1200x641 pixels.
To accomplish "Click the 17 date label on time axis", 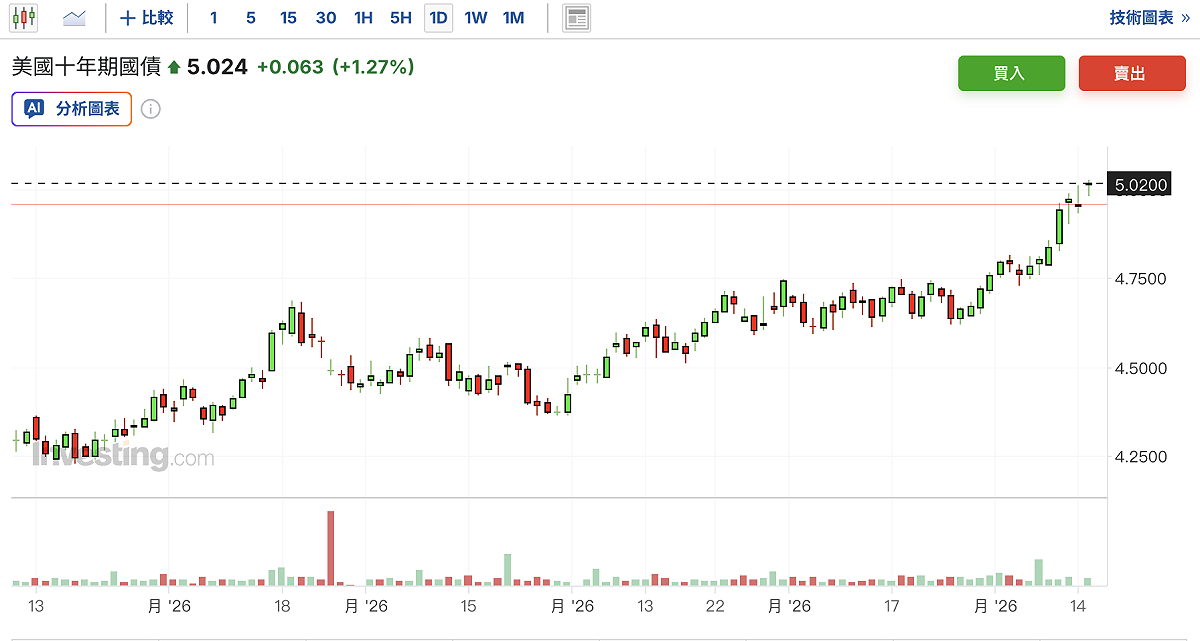I will click(892, 606).
